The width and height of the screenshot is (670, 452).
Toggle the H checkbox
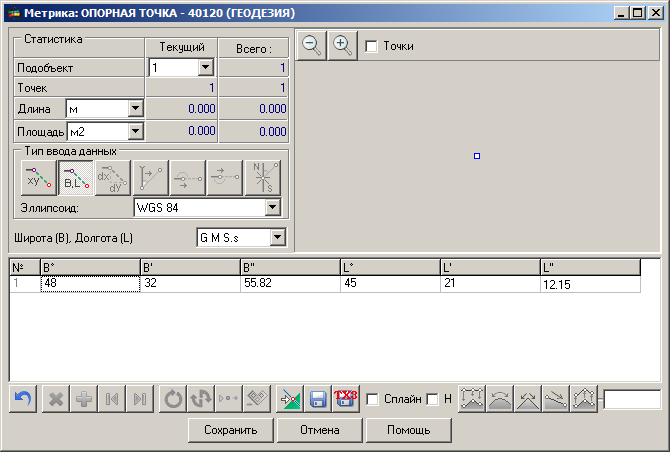tap(433, 400)
